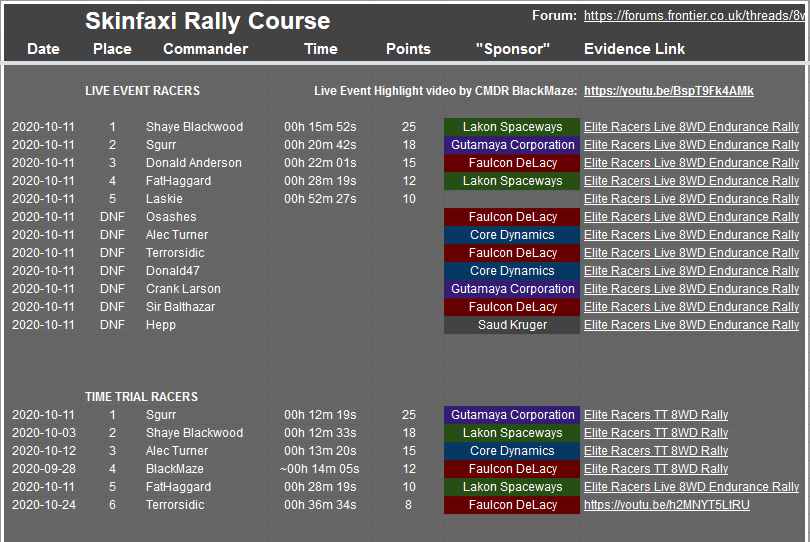This screenshot has height=542, width=810.
Task: Select time cell 00h 22m 01s
Action: tap(320, 163)
